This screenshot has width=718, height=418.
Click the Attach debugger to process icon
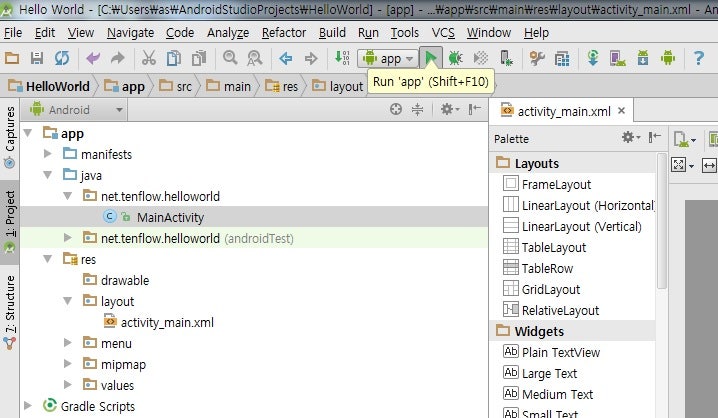click(x=506, y=58)
